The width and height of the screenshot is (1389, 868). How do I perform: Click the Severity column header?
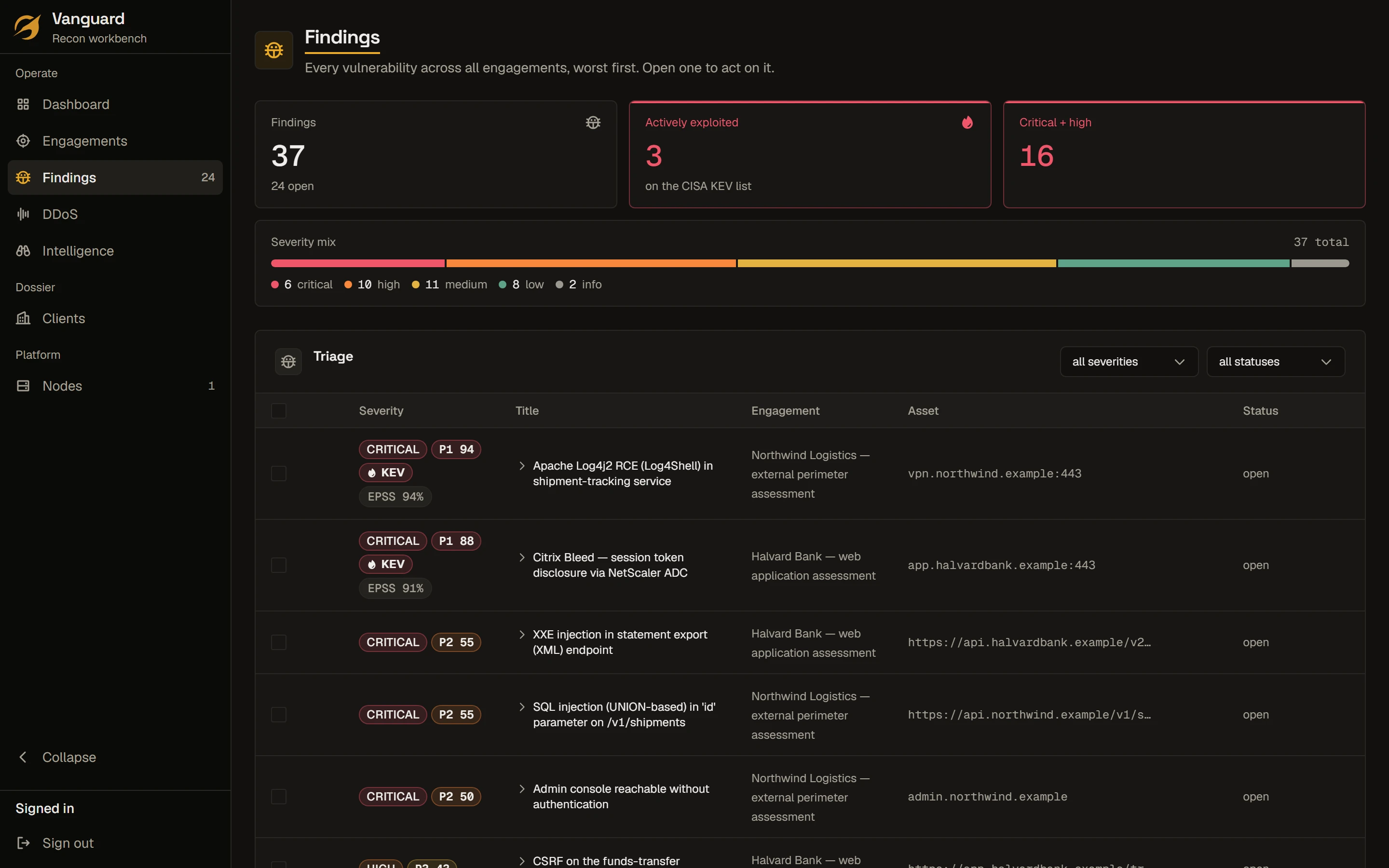(381, 410)
